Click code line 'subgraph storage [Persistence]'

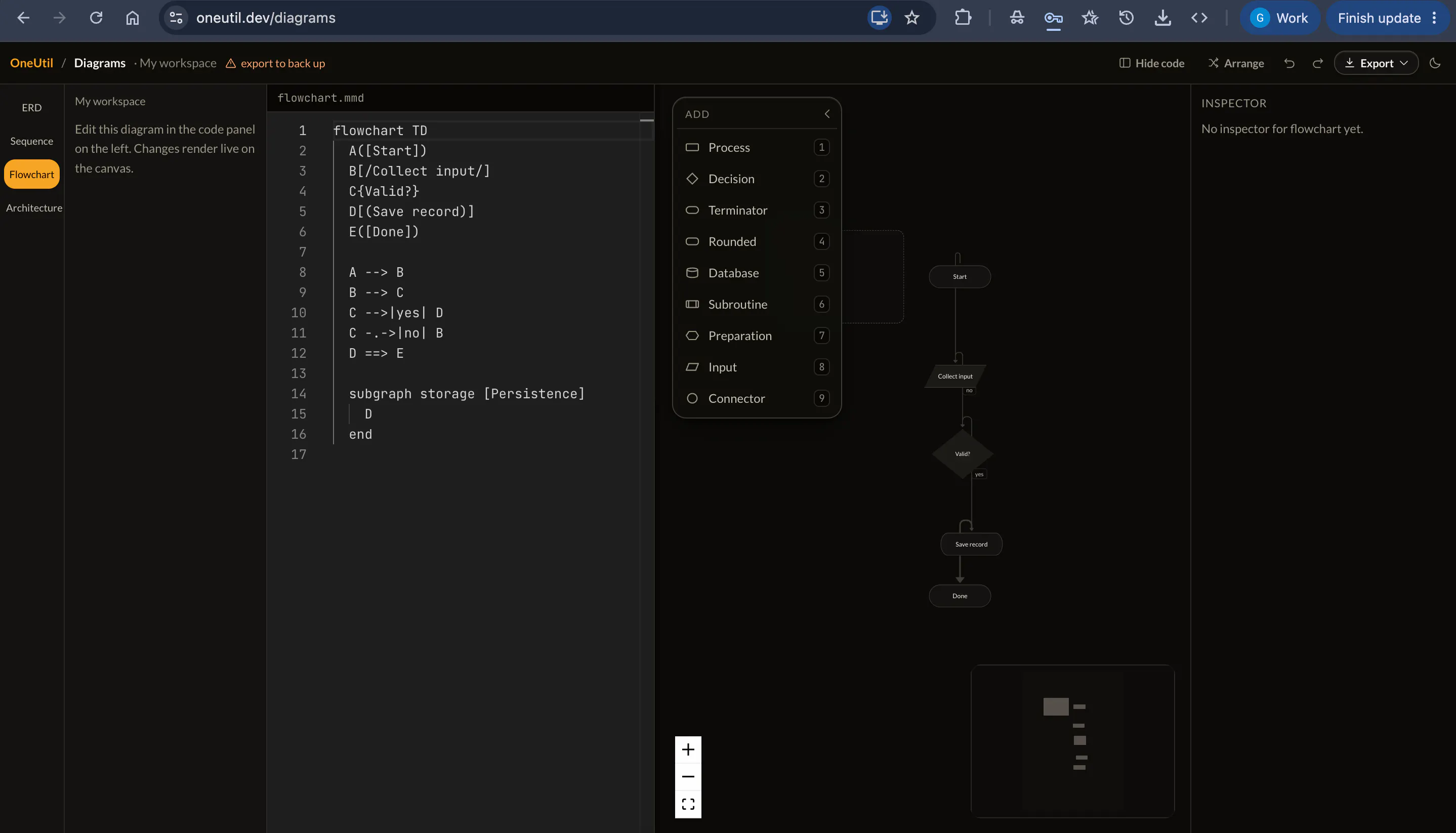467,394
